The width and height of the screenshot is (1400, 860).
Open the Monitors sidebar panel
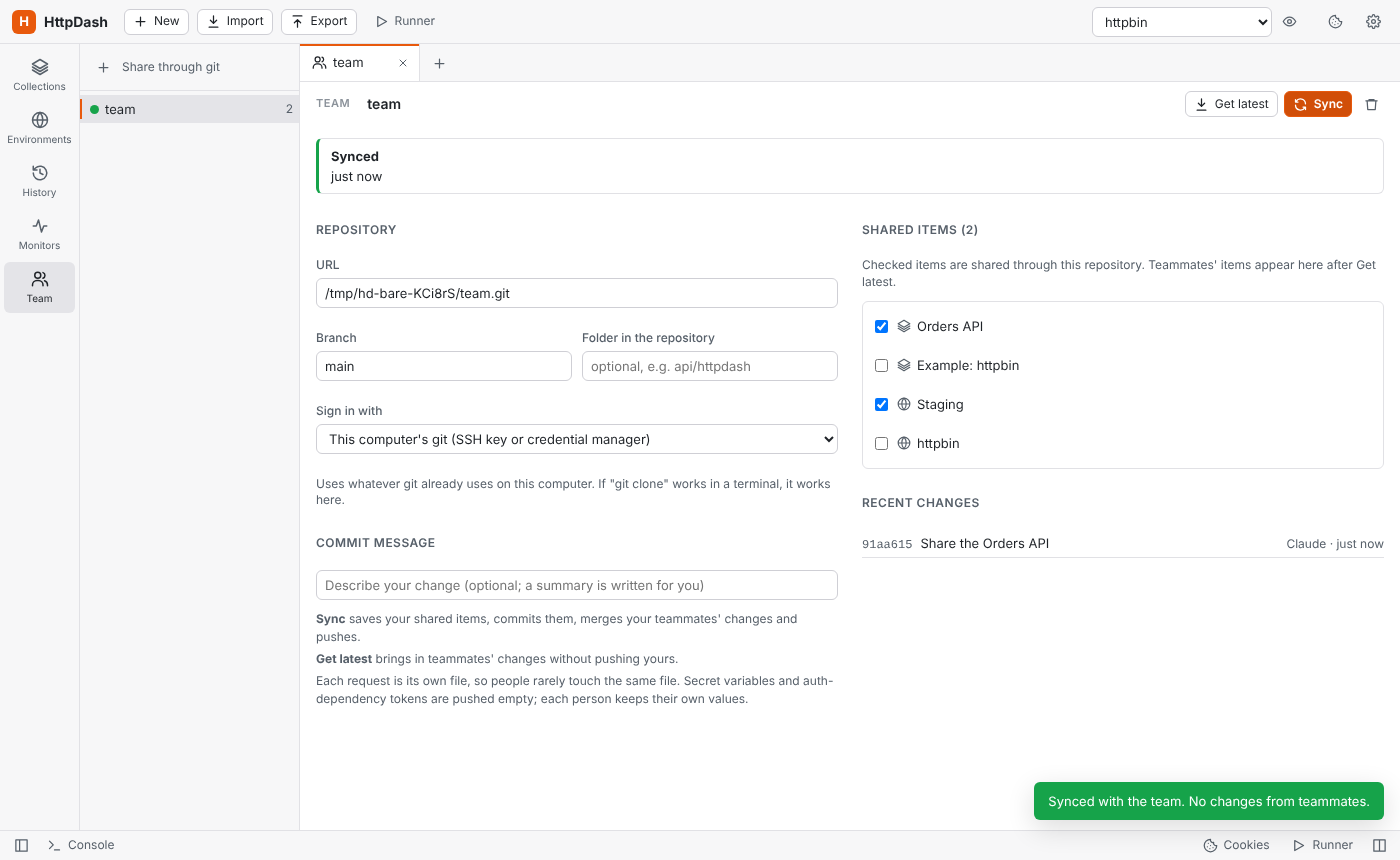(39, 234)
